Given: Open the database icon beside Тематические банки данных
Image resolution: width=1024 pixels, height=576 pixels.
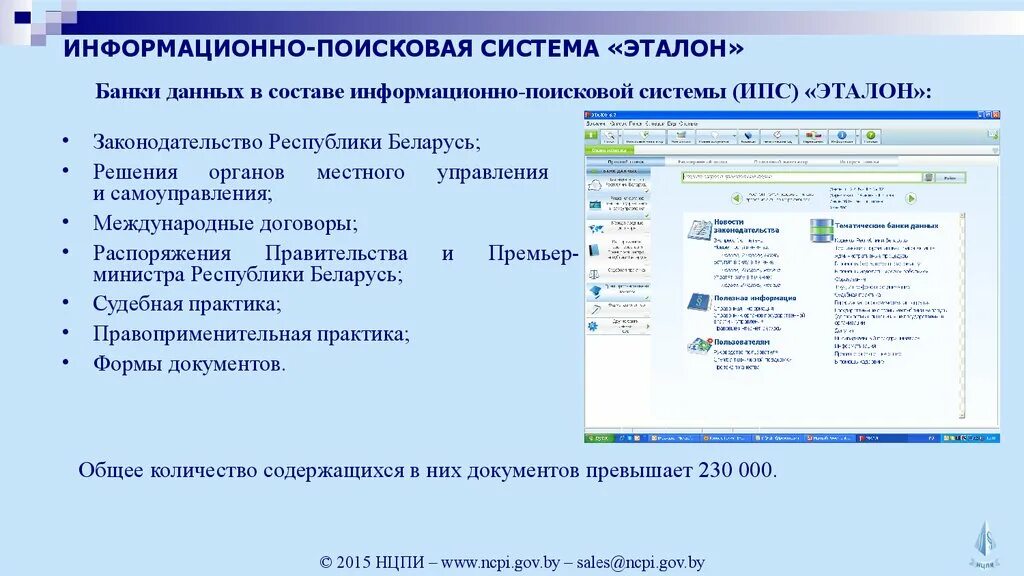Looking at the screenshot, I should [x=822, y=230].
